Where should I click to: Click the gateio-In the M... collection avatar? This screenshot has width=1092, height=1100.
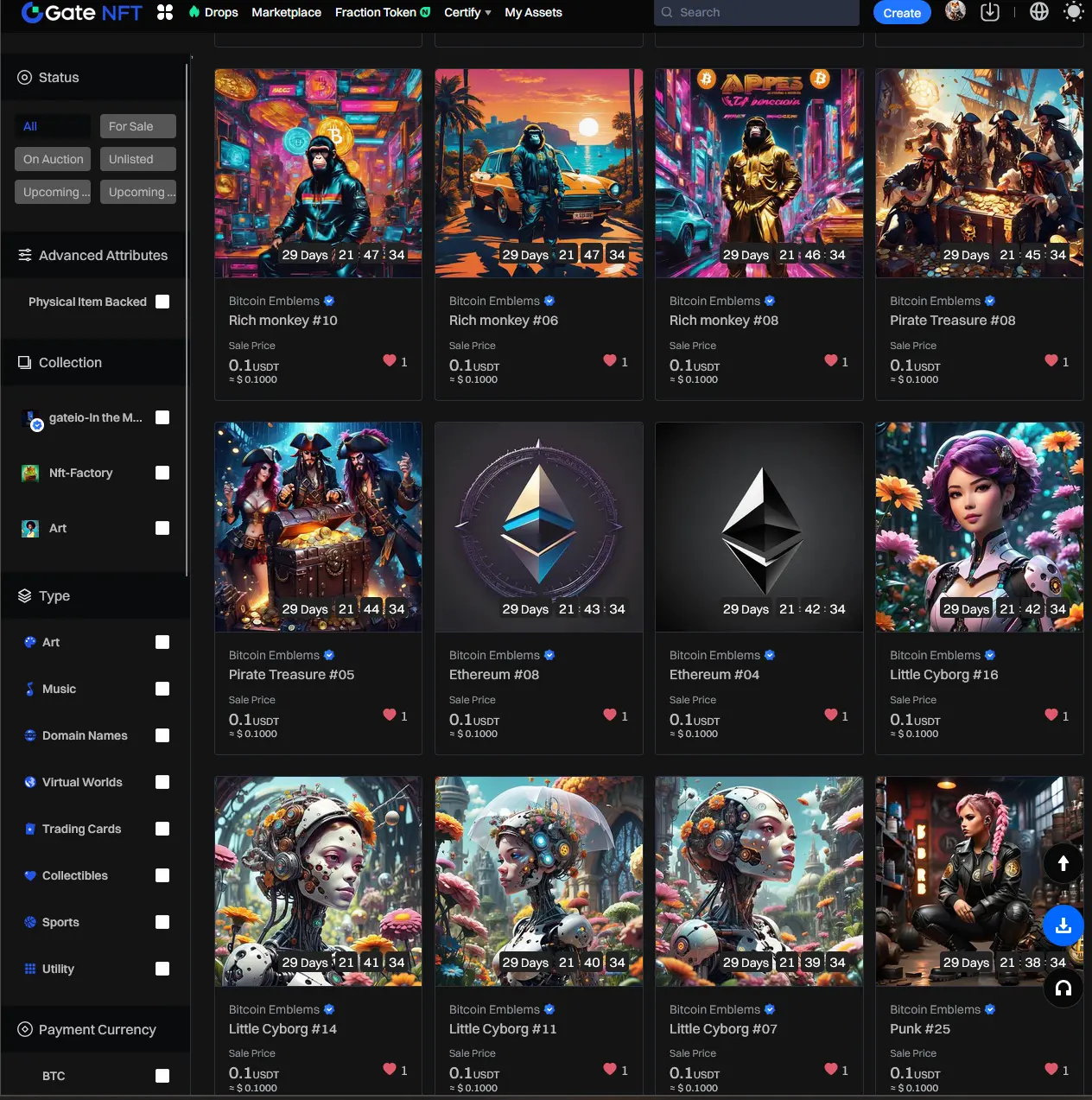click(31, 419)
